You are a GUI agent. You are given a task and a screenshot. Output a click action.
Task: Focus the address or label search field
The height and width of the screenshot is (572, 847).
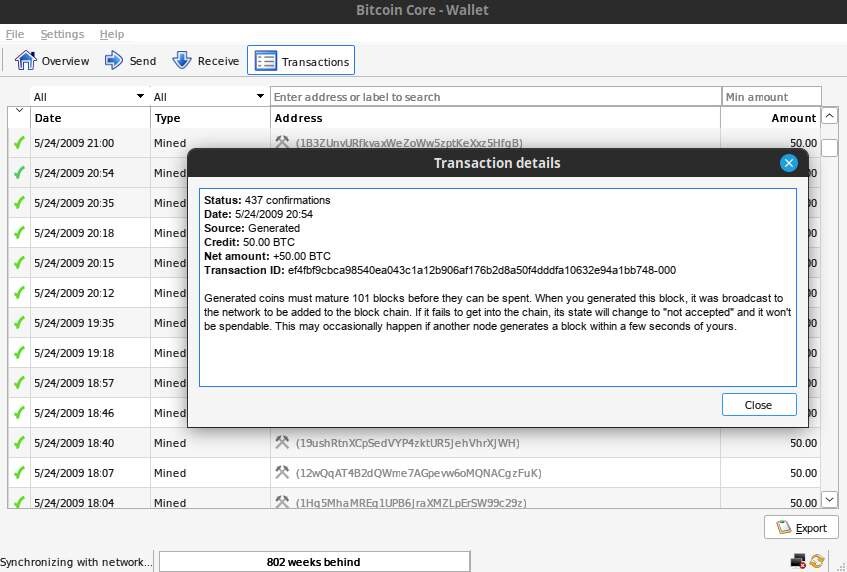click(495, 97)
